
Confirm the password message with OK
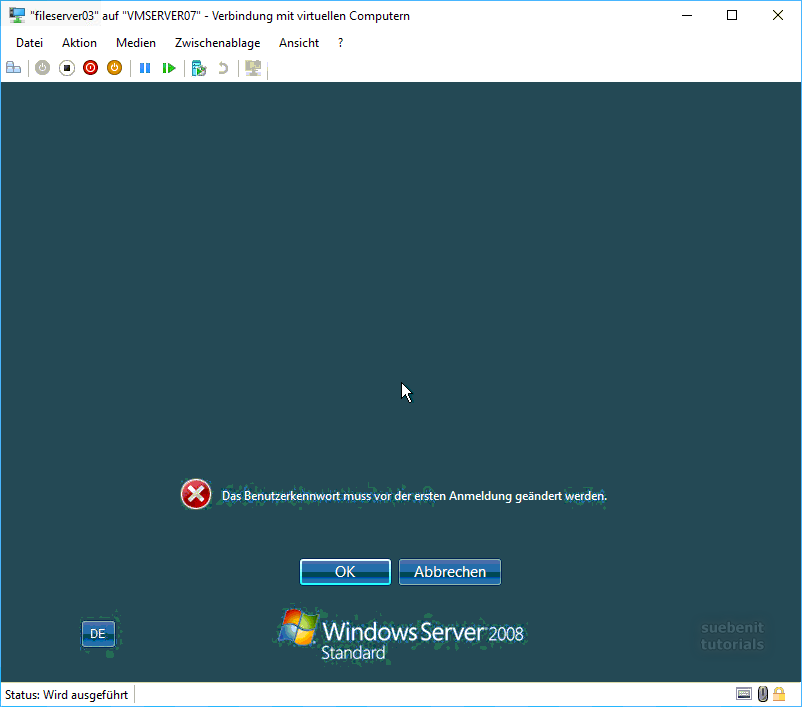pos(345,571)
